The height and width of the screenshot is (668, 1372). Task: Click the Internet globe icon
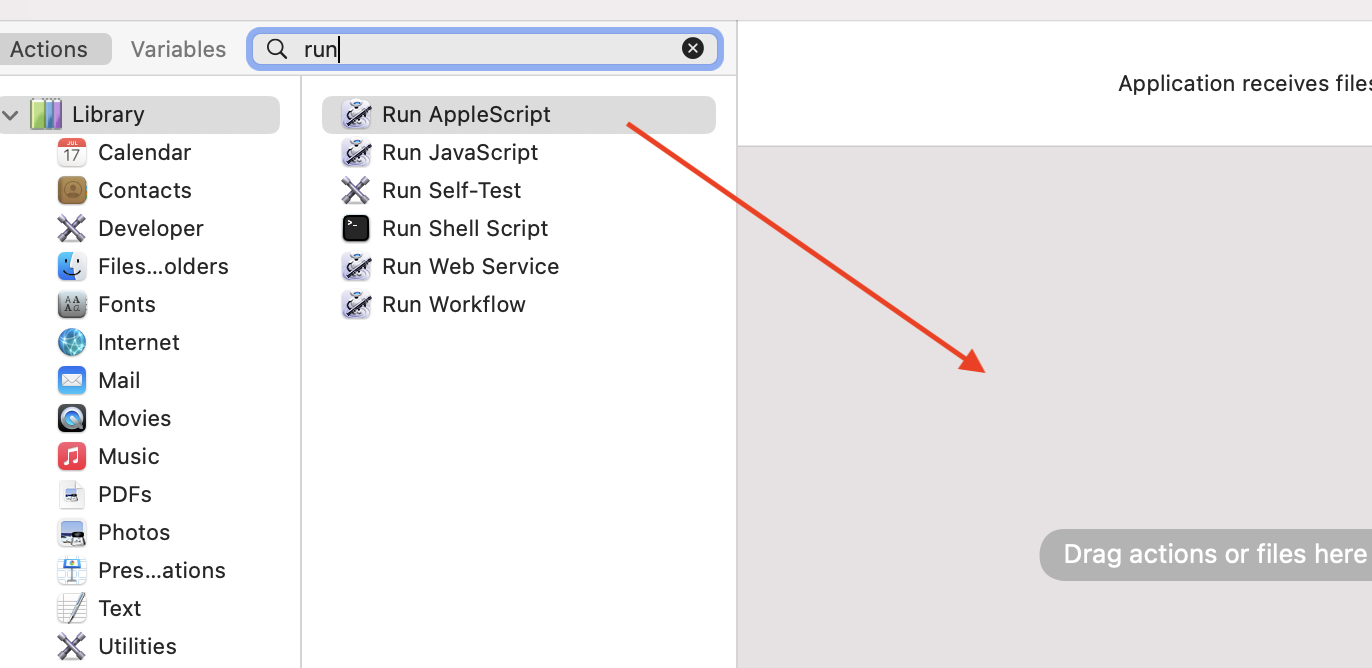pyautogui.click(x=72, y=343)
